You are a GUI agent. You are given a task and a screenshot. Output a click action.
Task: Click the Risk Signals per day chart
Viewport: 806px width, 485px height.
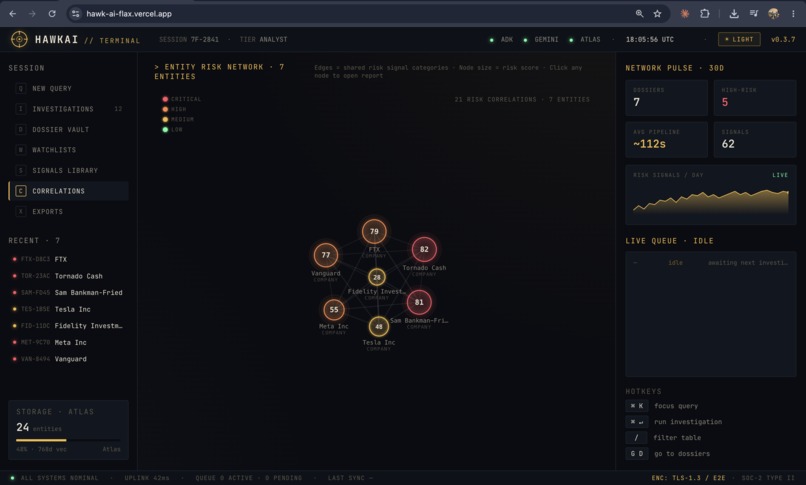tap(711, 195)
